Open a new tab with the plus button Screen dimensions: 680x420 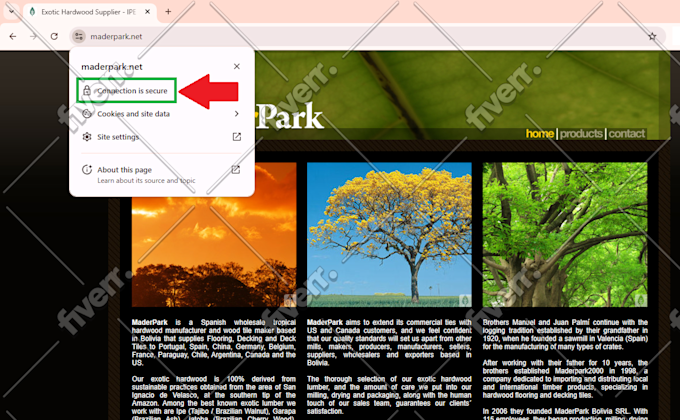tap(168, 12)
